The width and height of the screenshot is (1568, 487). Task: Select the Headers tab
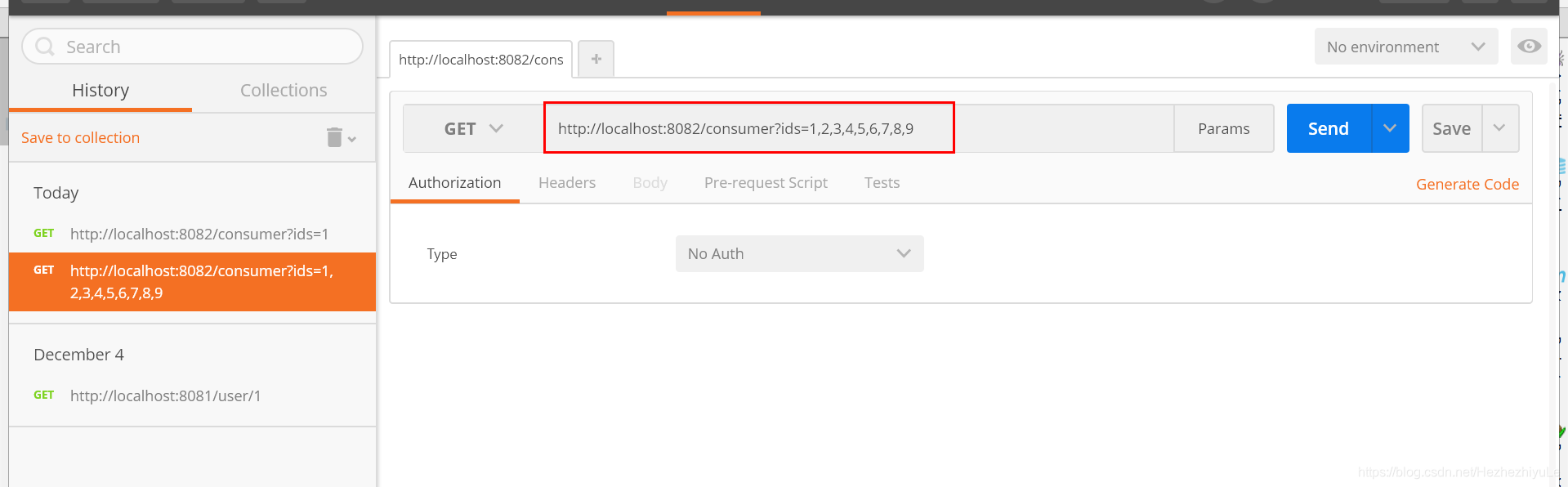click(x=567, y=183)
